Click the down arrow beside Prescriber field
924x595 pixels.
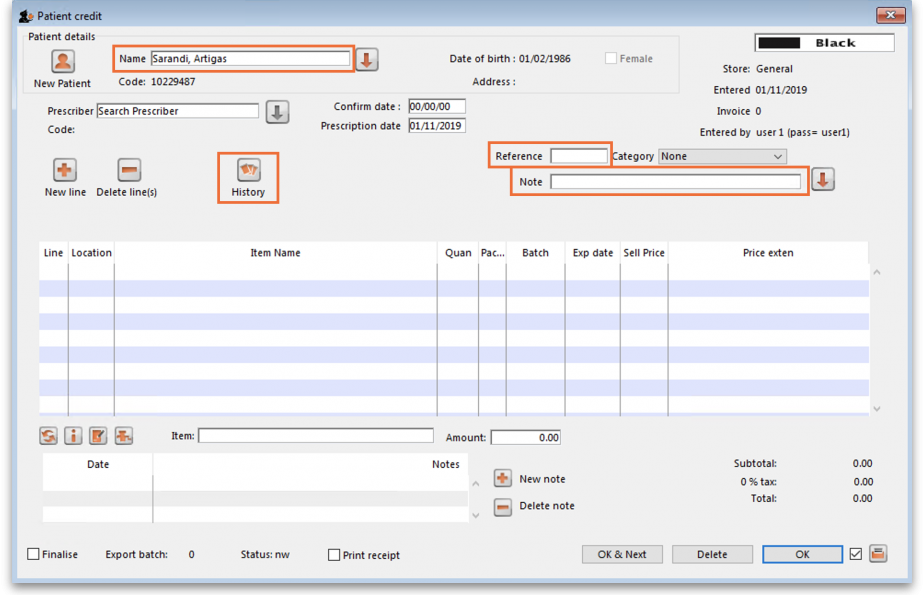coord(277,112)
